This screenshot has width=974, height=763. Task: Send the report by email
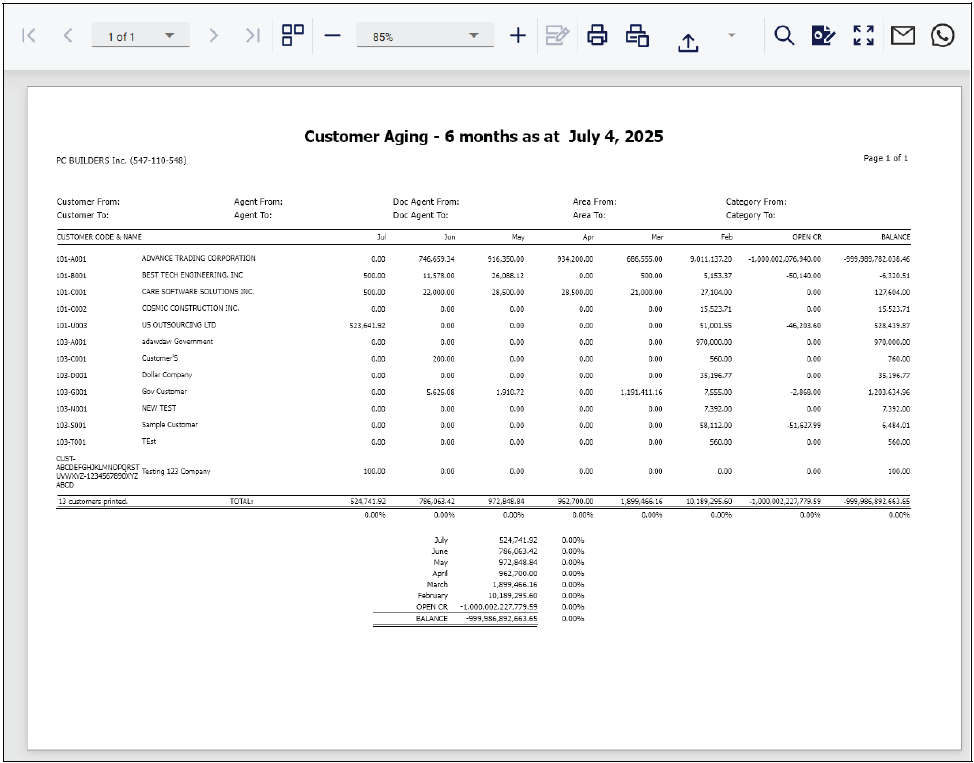(x=903, y=35)
